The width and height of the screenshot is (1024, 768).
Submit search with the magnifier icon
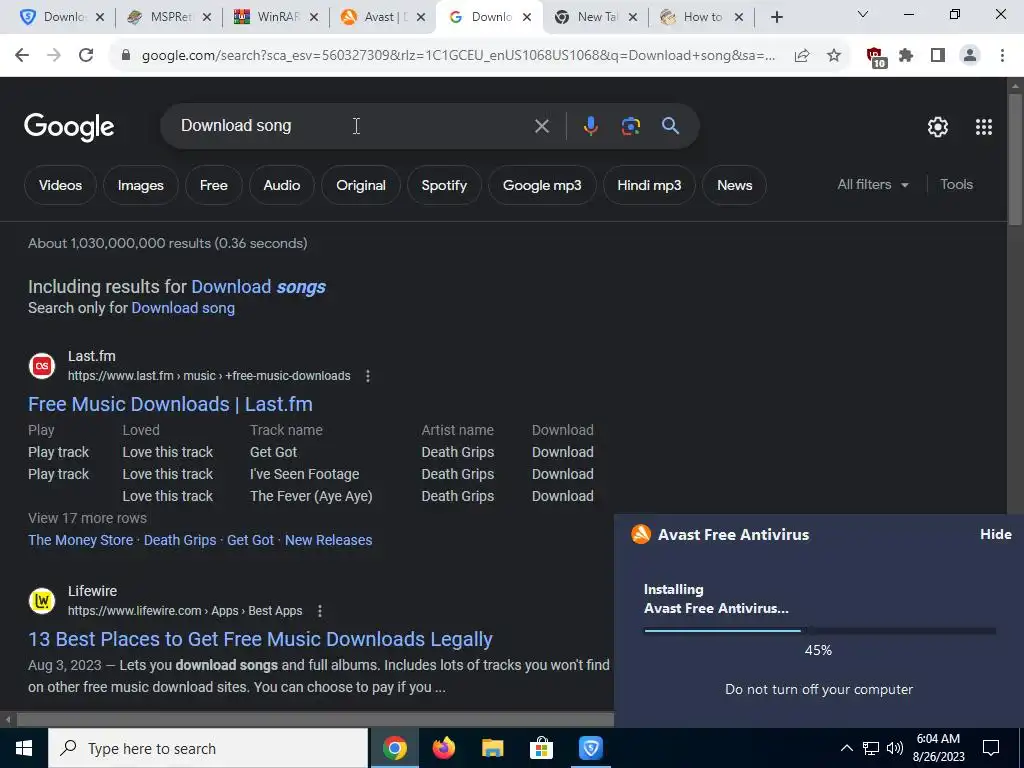click(x=670, y=126)
